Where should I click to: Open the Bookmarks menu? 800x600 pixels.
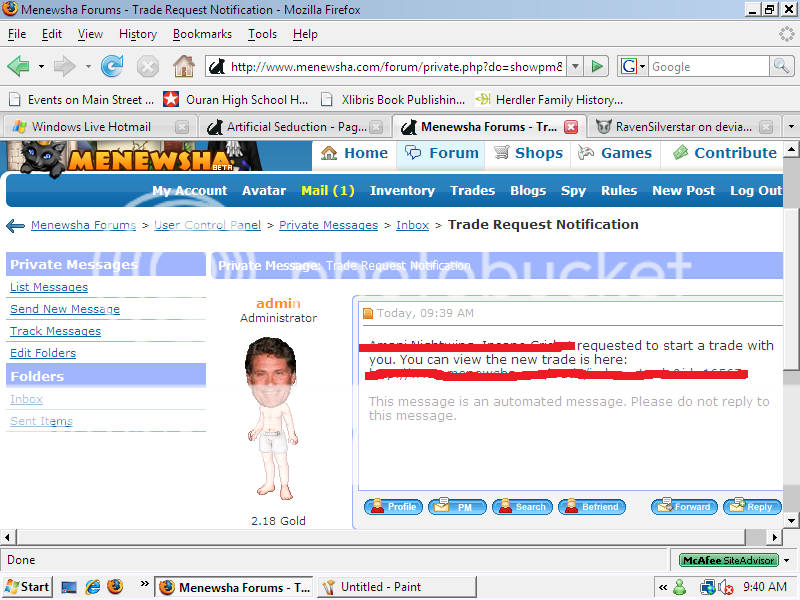[x=201, y=34]
